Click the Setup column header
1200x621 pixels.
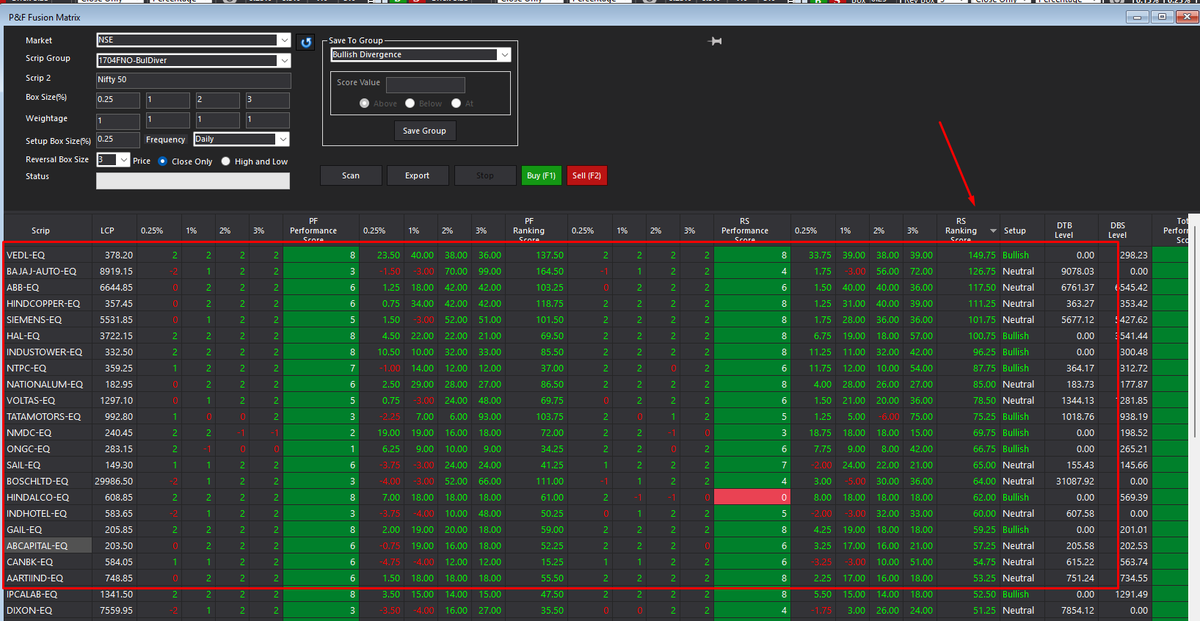(1015, 230)
